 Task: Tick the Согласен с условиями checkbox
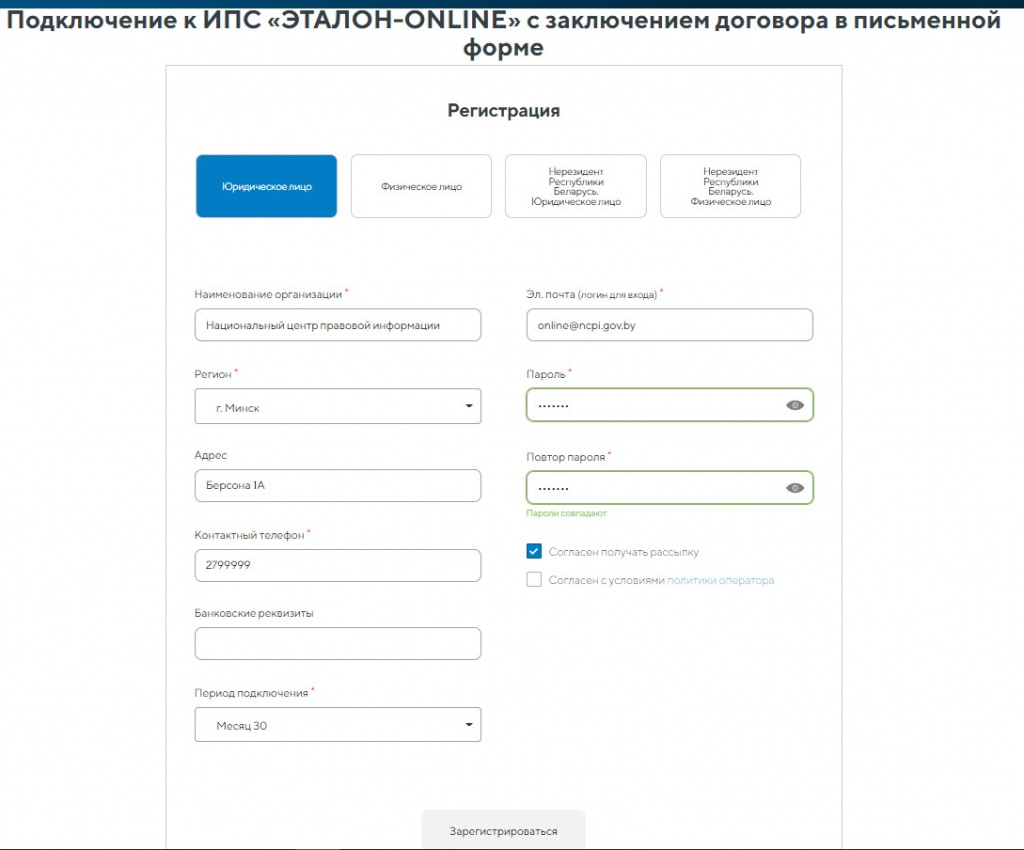pyautogui.click(x=534, y=580)
